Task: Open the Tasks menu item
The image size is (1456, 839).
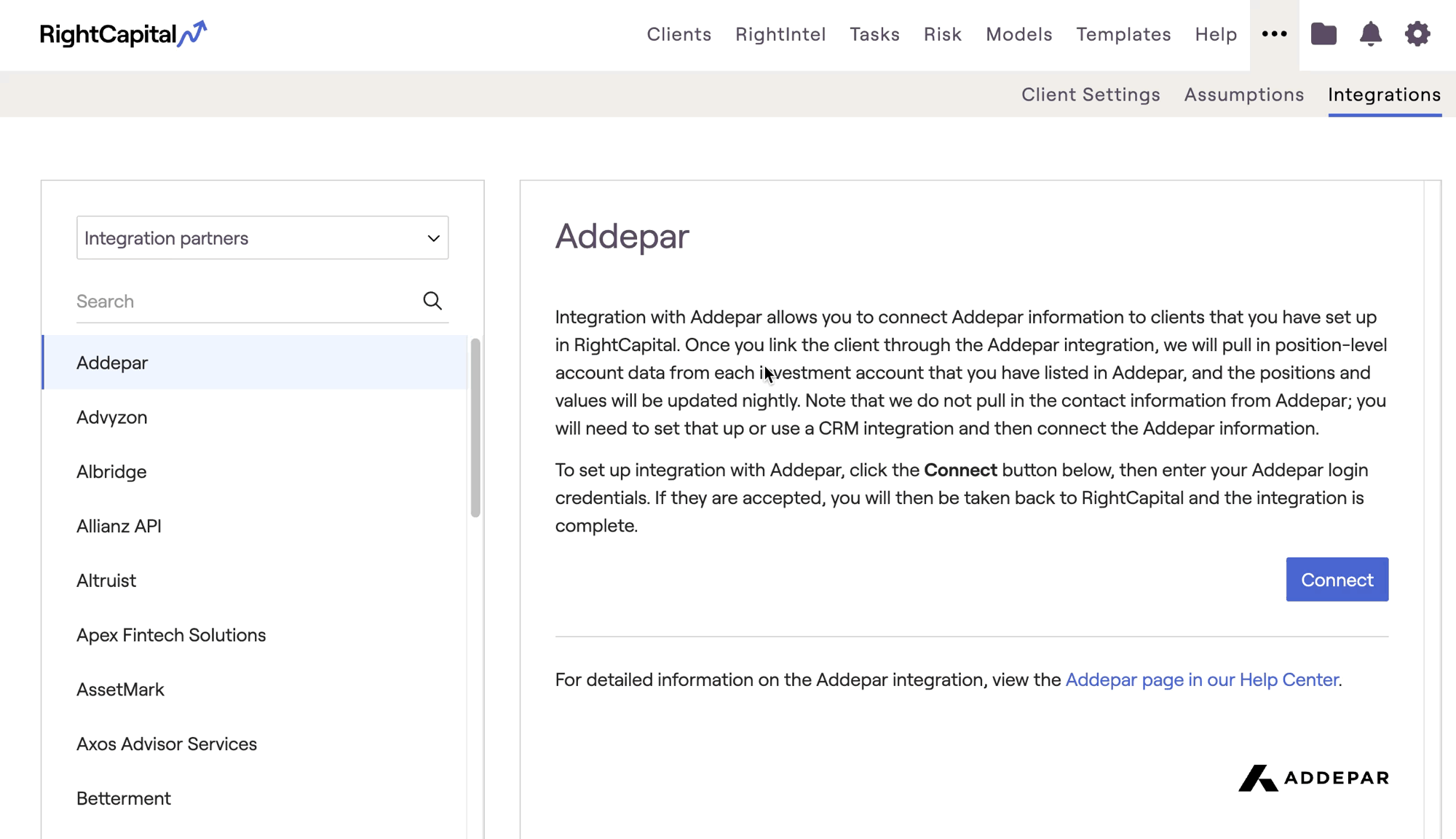Action: pos(874,34)
